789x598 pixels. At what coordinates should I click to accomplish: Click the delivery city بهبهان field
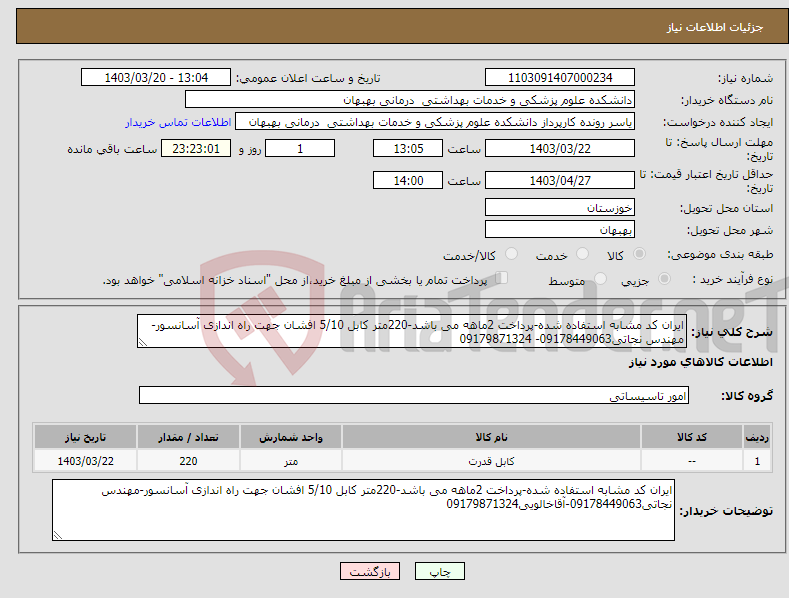pos(560,230)
